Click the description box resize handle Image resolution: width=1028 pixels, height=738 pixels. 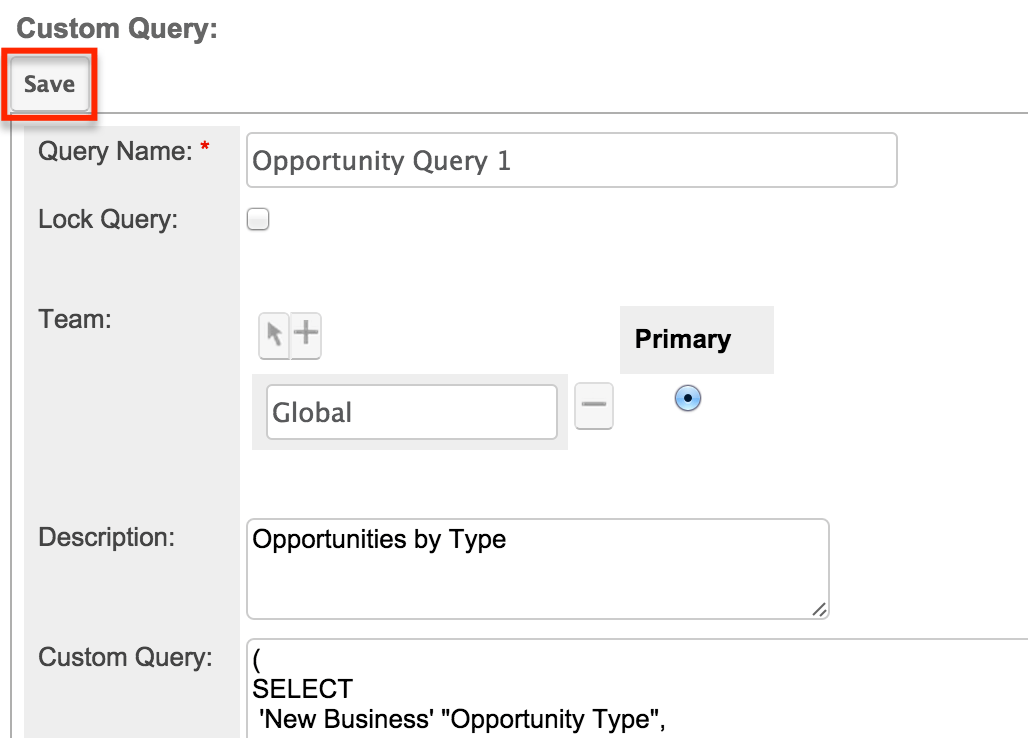click(x=819, y=610)
